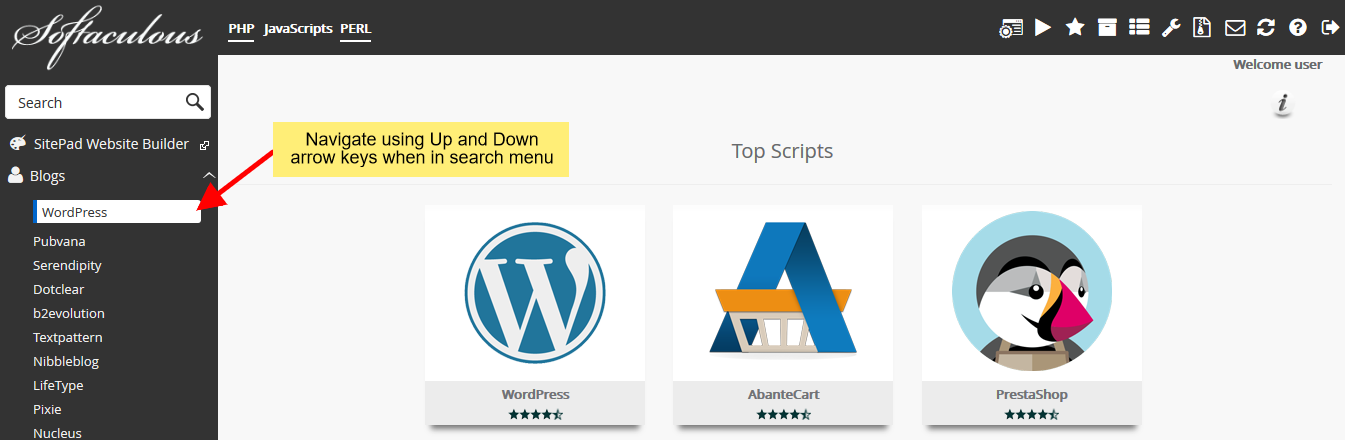Screen dimensions: 1345x440
Task: Click the search magnifier icon
Action: [195, 102]
